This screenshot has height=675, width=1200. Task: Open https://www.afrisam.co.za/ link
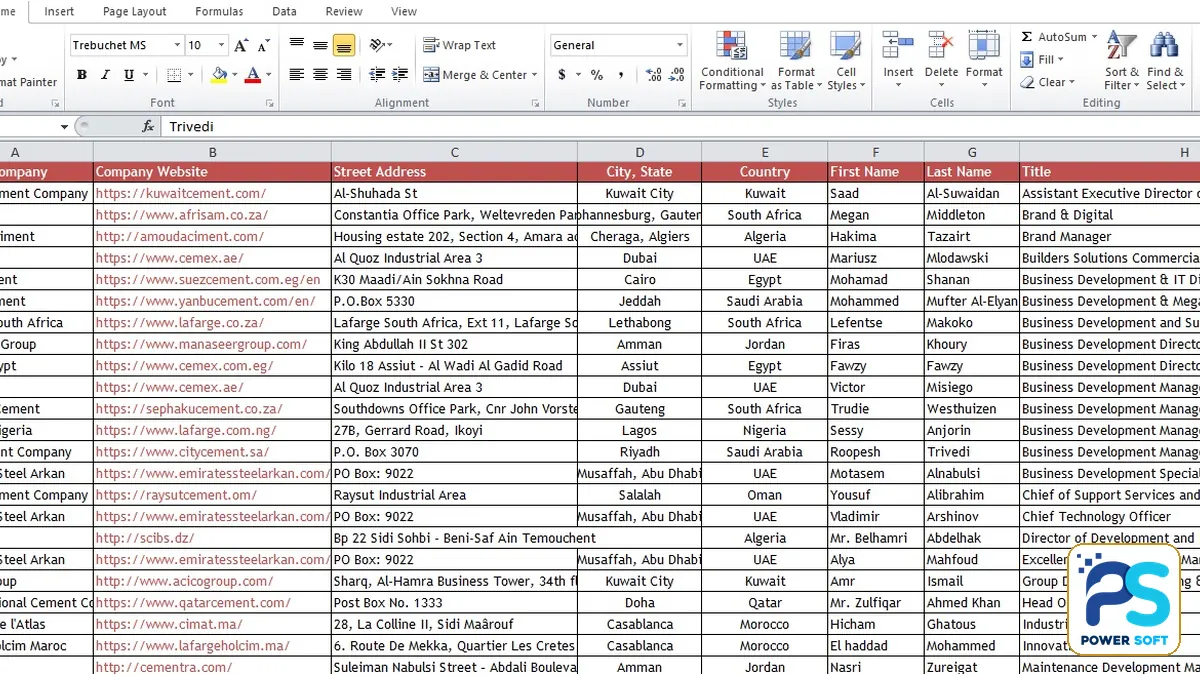tap(182, 215)
